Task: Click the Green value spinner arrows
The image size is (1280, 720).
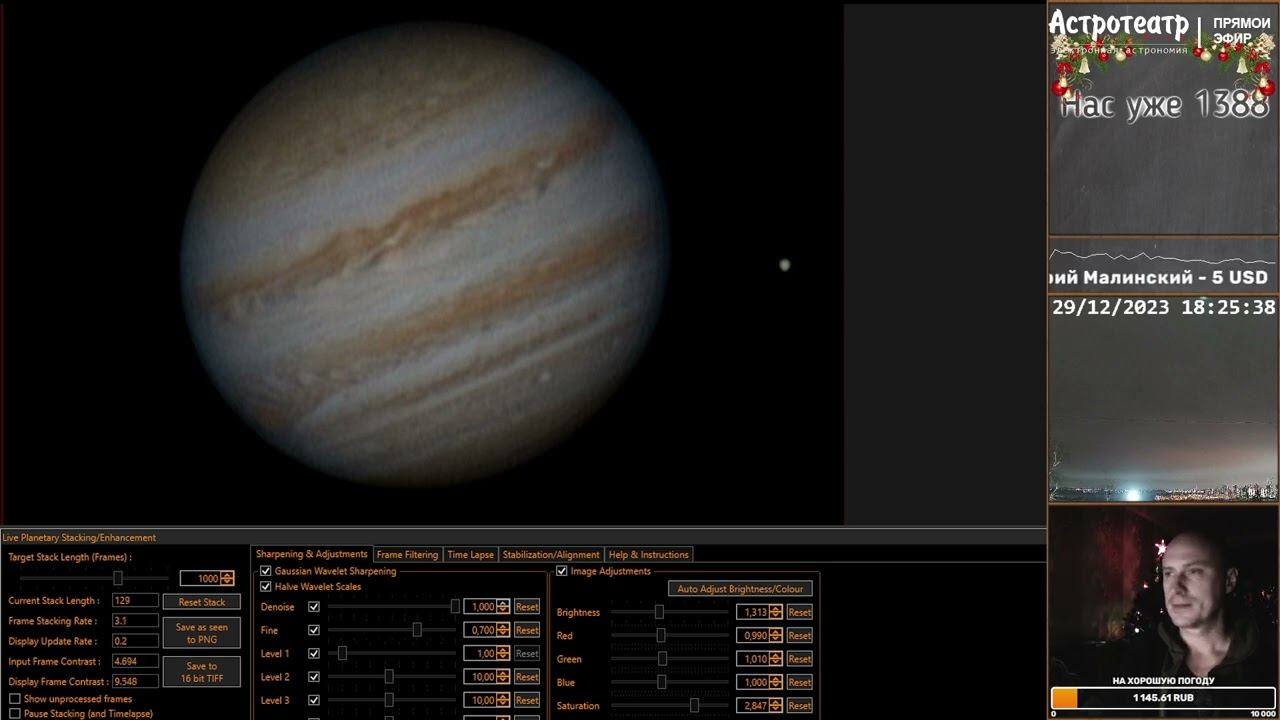Action: 775,659
